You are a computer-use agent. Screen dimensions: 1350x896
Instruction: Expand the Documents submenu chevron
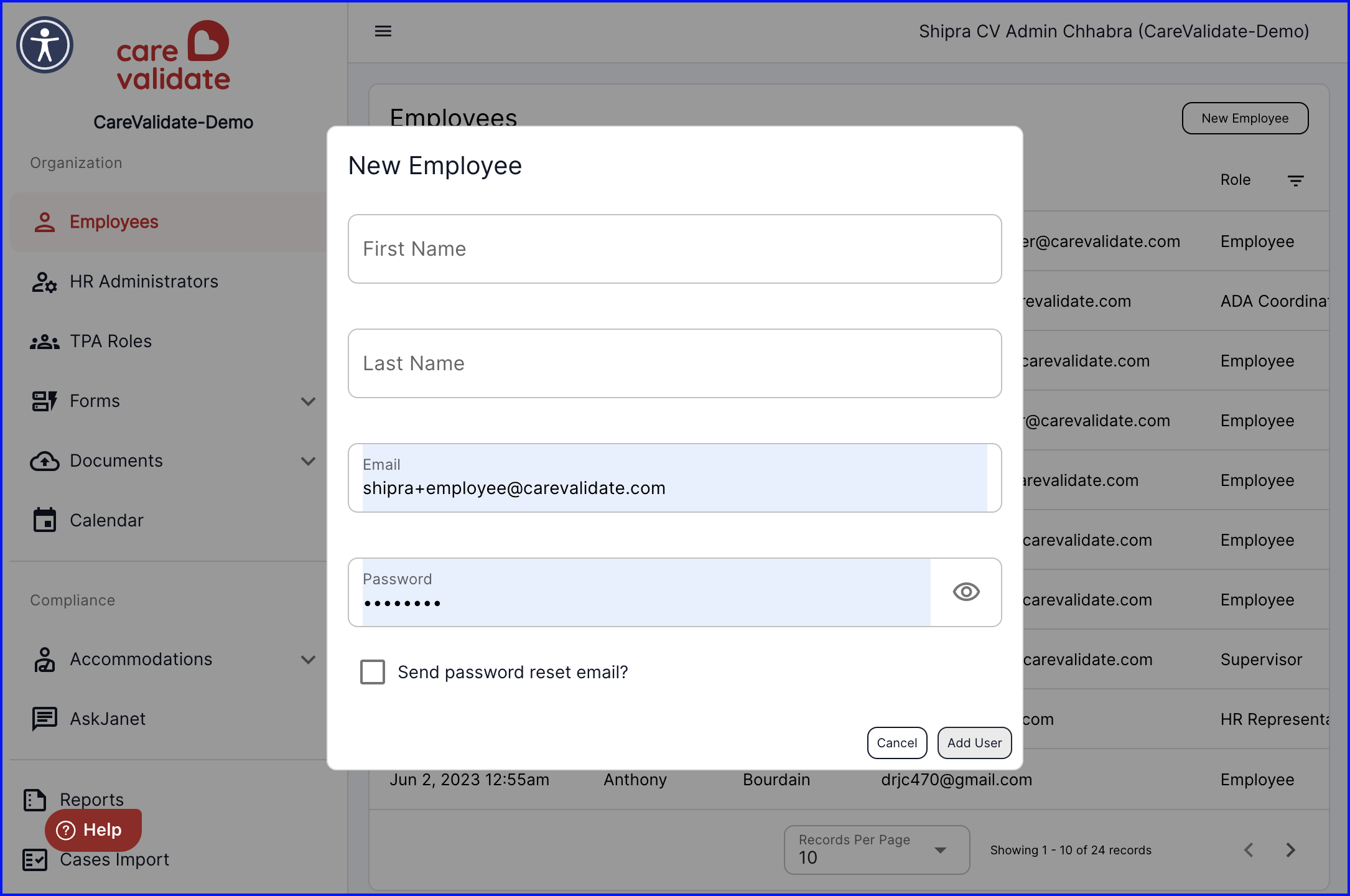pos(309,461)
